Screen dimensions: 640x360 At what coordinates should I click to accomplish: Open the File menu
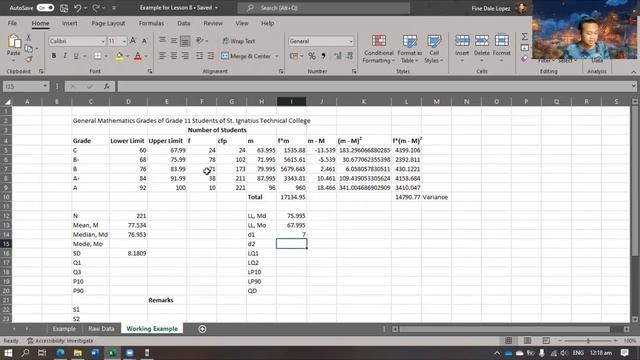tap(12, 23)
